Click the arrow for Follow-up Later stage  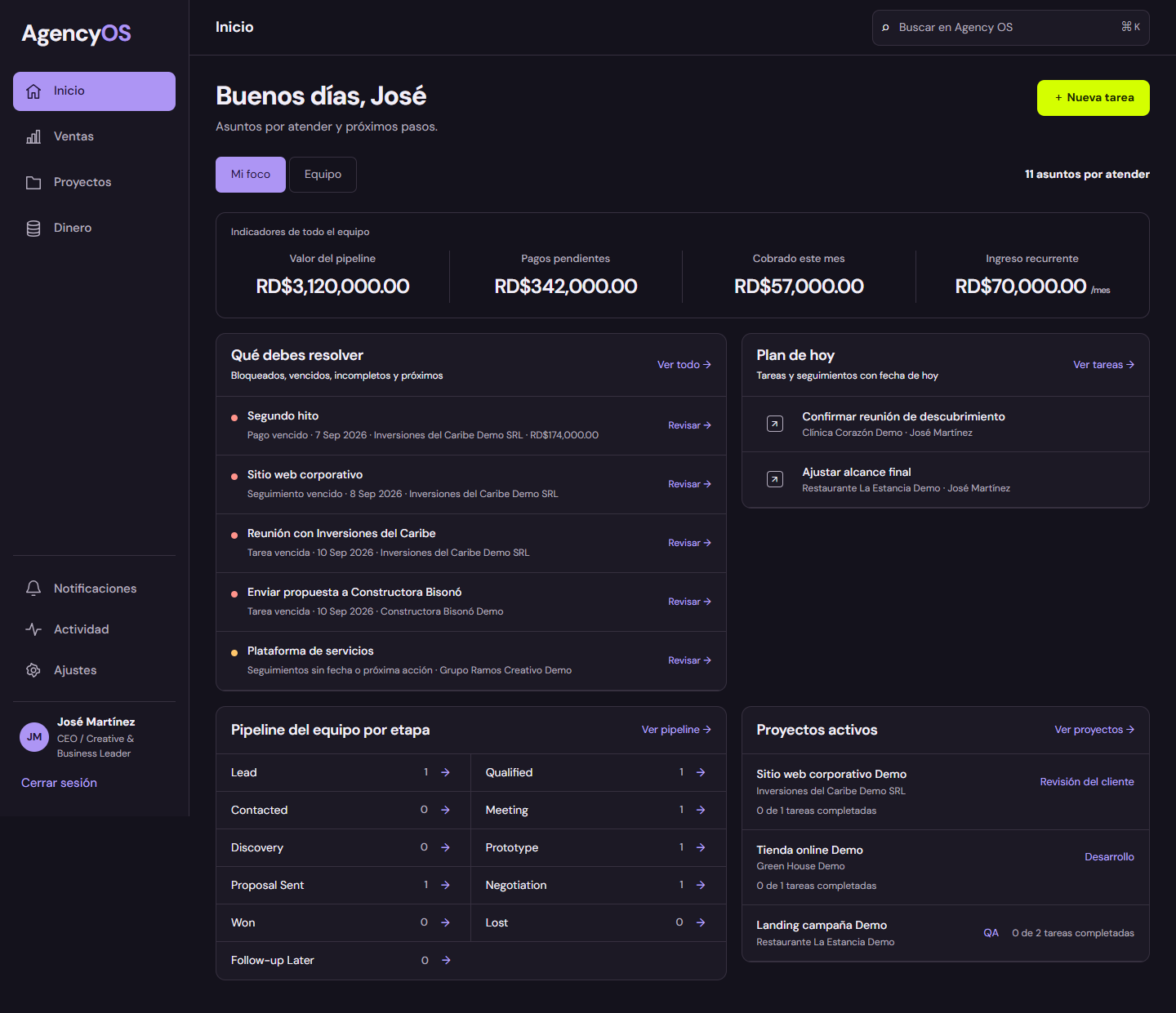(446, 960)
